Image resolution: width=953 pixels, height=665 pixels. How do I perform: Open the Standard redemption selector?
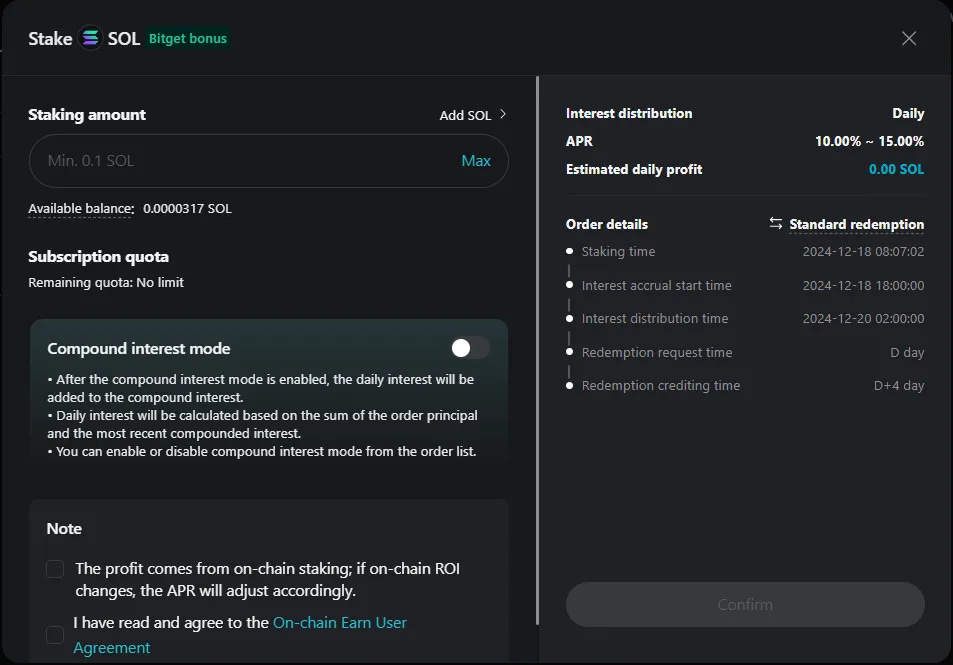point(855,224)
